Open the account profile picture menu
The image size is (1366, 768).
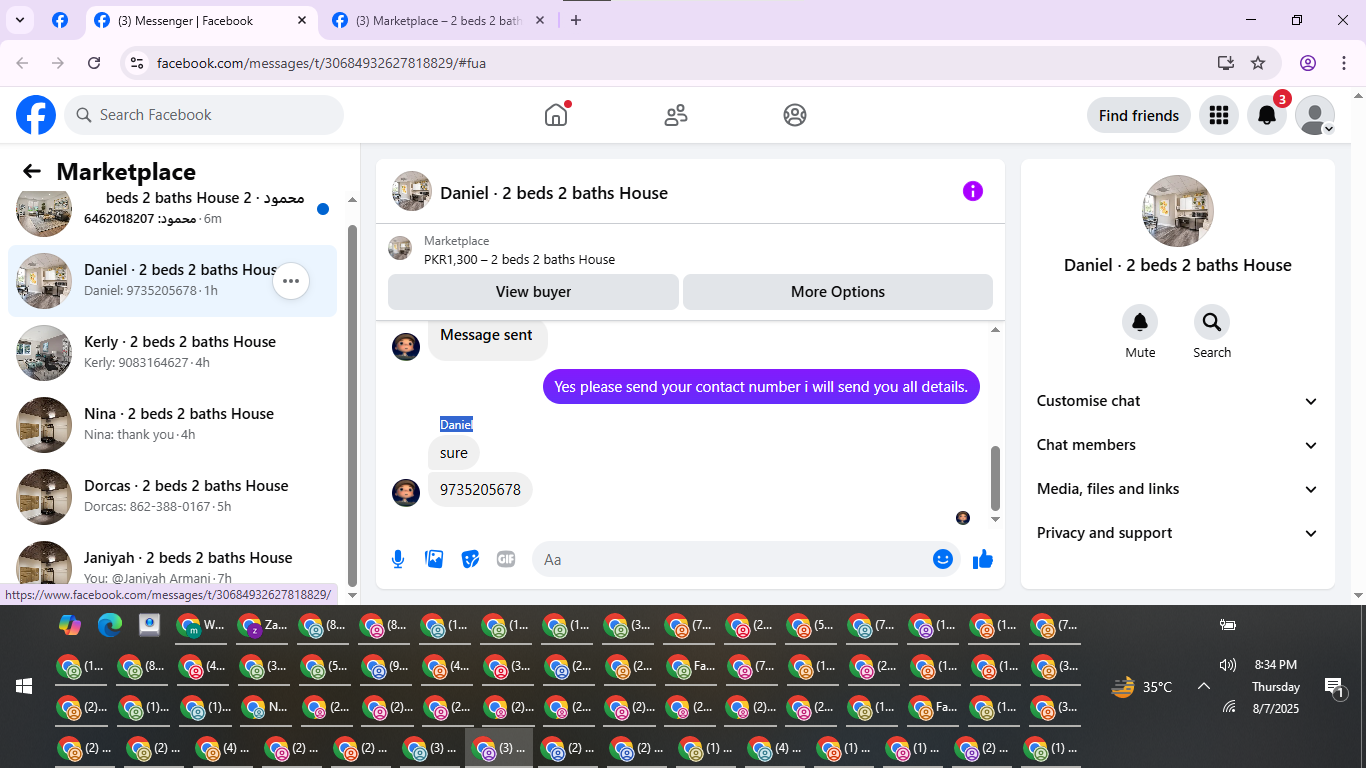coord(1315,115)
